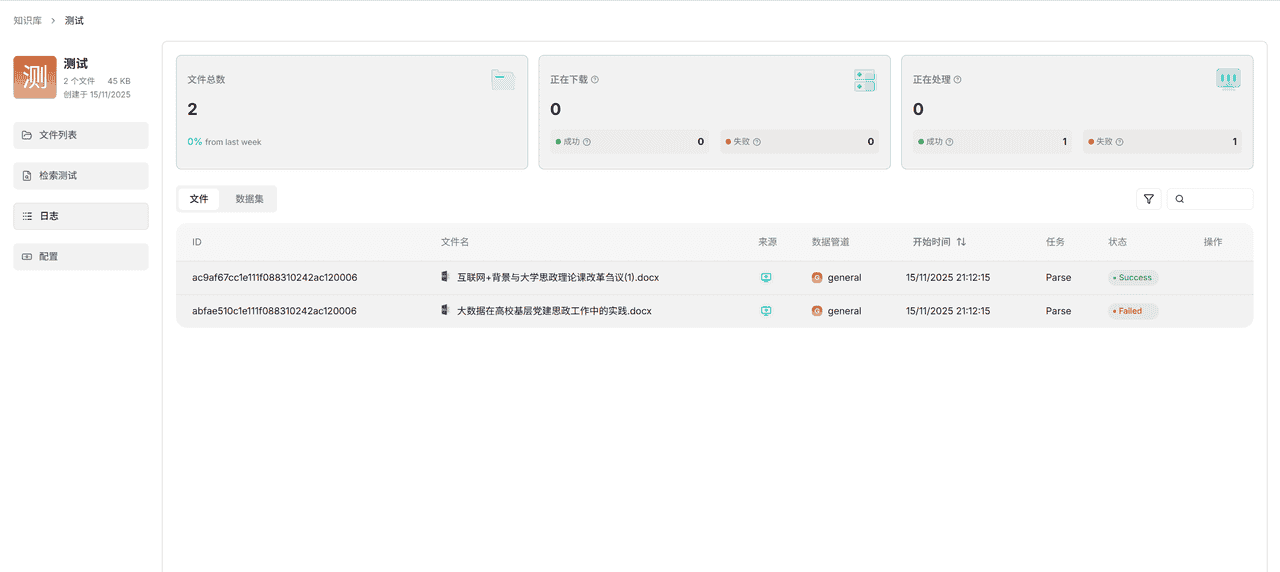Click the general pipeline icon in first row
The image size is (1280, 572).
[x=817, y=278]
